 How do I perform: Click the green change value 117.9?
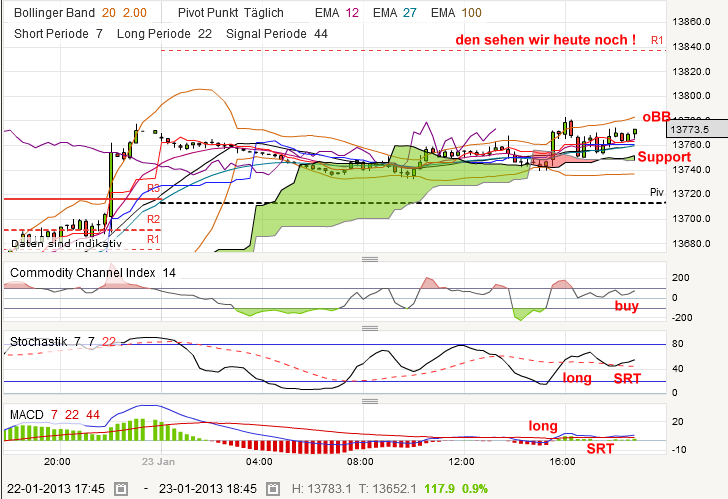point(439,489)
